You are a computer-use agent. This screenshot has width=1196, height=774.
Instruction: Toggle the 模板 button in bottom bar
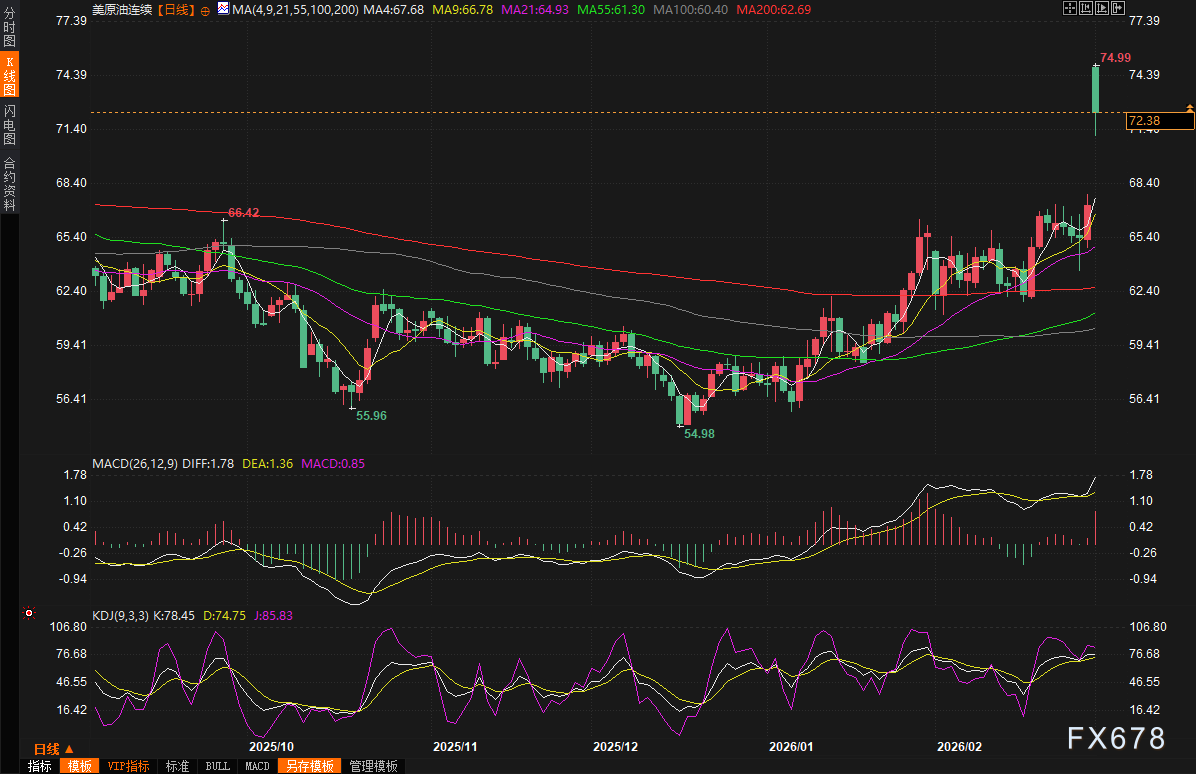tap(80, 766)
